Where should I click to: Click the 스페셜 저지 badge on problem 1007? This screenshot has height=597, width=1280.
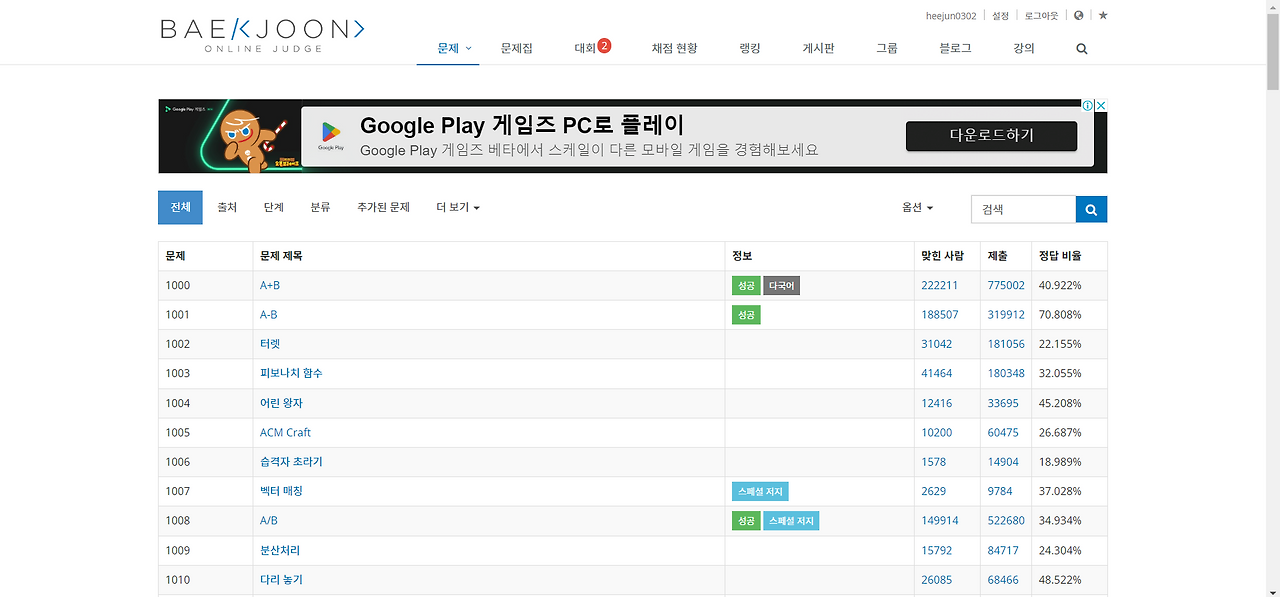759,491
